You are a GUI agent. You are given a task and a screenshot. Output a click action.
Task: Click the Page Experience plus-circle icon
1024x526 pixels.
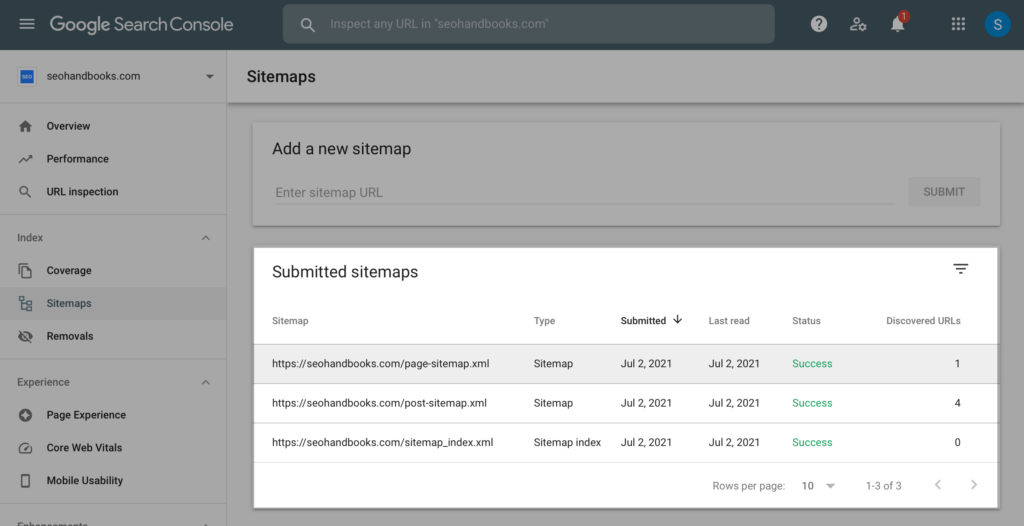coord(25,415)
